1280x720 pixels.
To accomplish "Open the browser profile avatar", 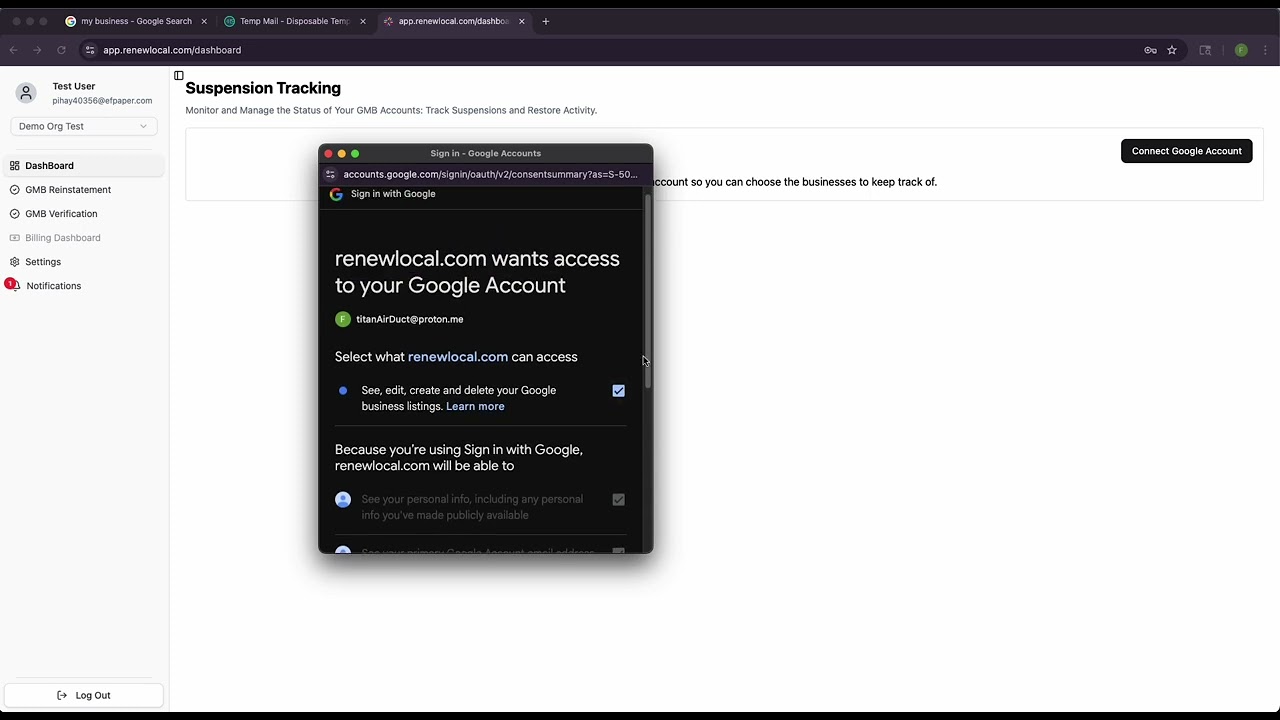I will click(1241, 50).
